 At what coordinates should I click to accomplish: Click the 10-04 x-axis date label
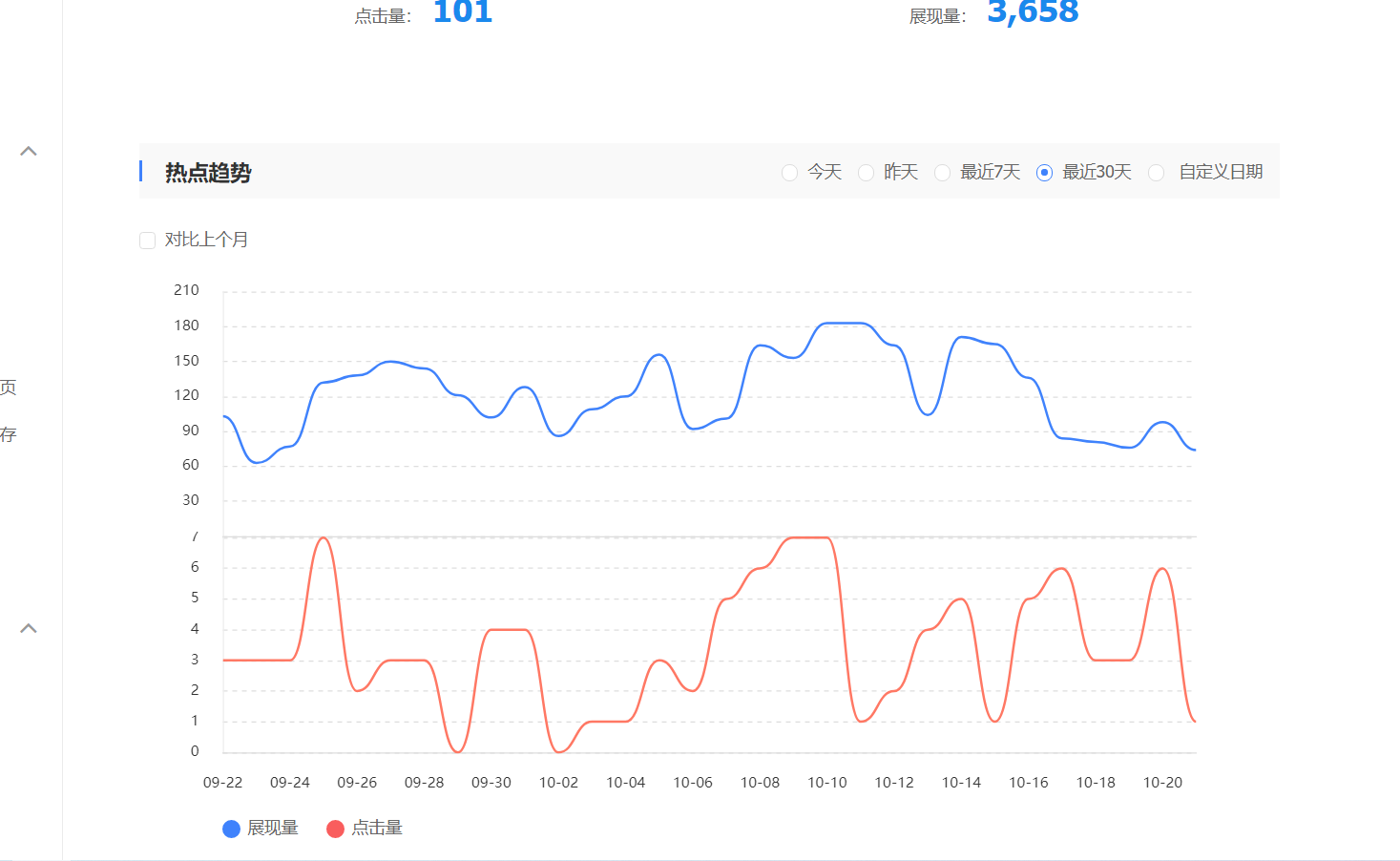coord(626,783)
